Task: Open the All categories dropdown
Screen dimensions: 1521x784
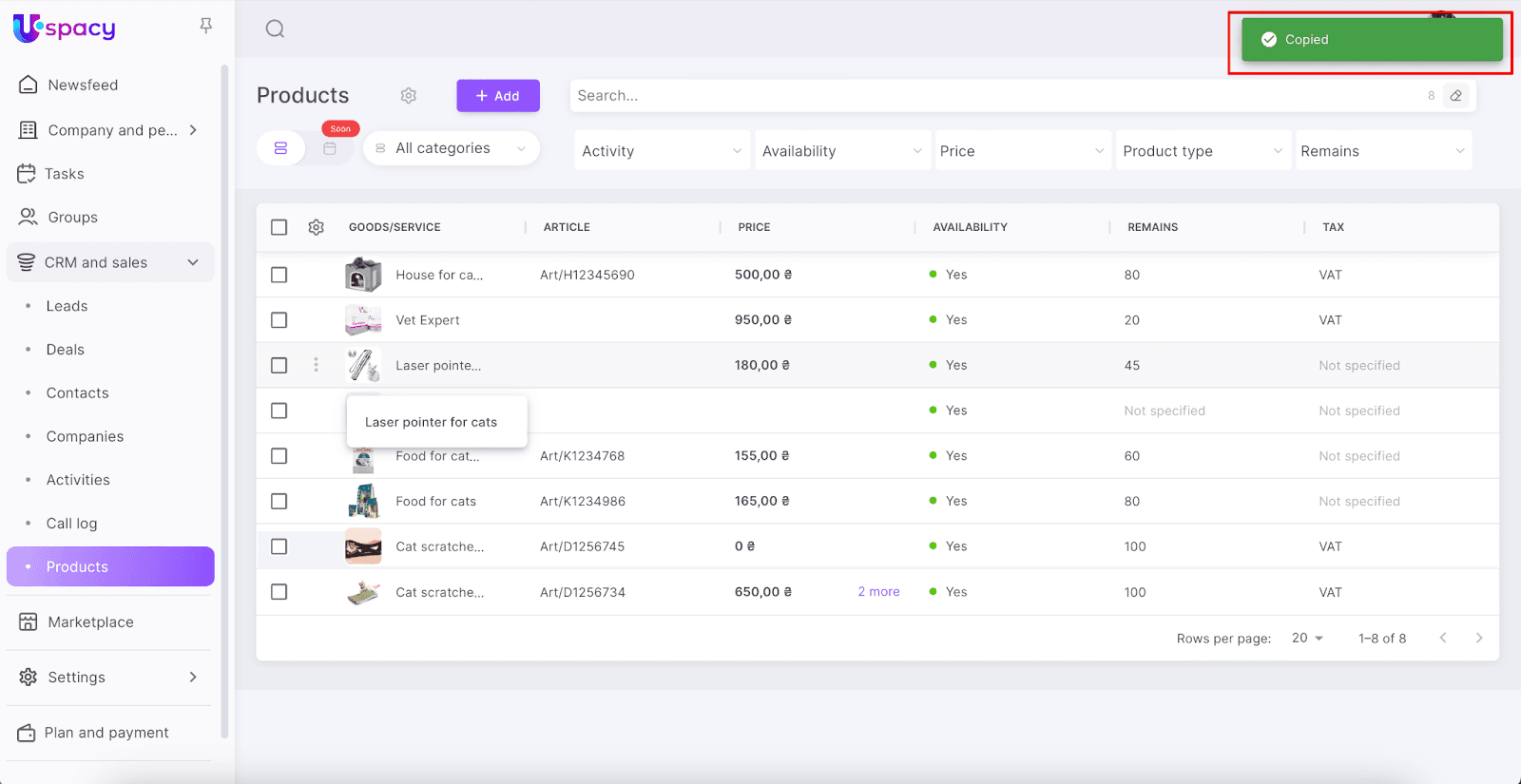Action: point(452,148)
